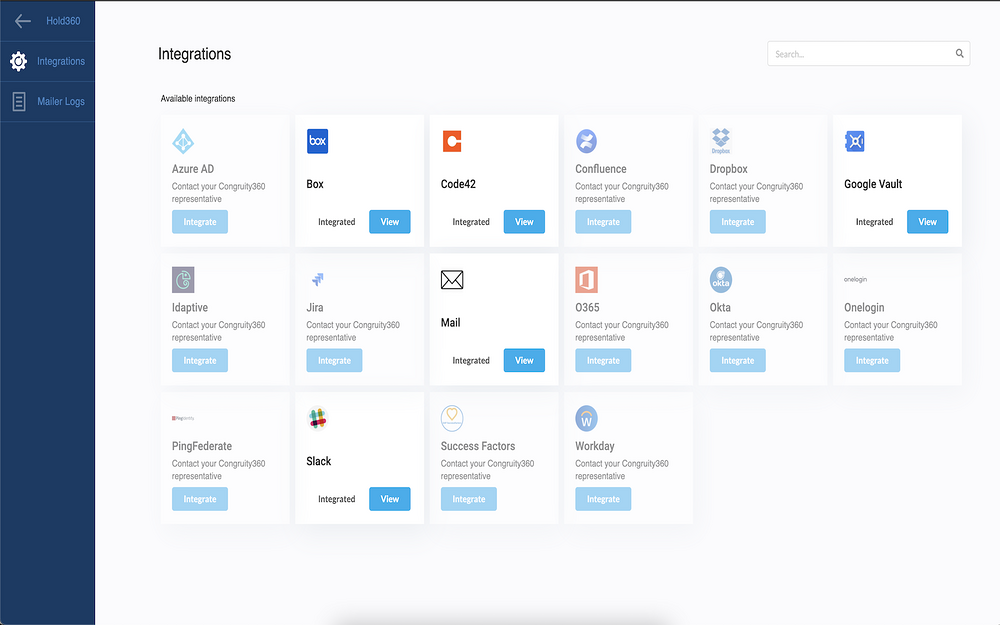Click Integrate on Success Factors card
This screenshot has width=1000, height=625.
click(x=469, y=499)
